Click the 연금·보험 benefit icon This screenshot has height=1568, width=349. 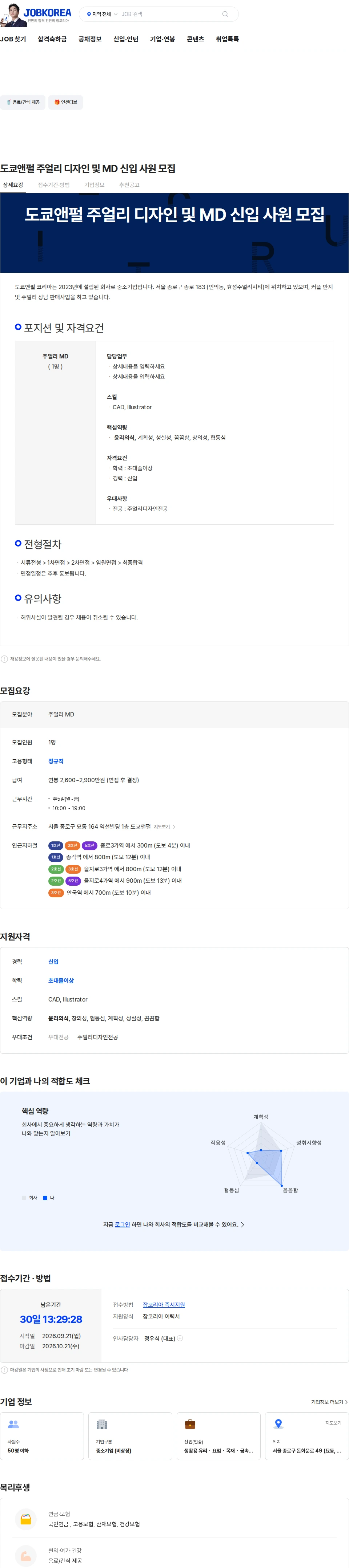tap(25, 1519)
